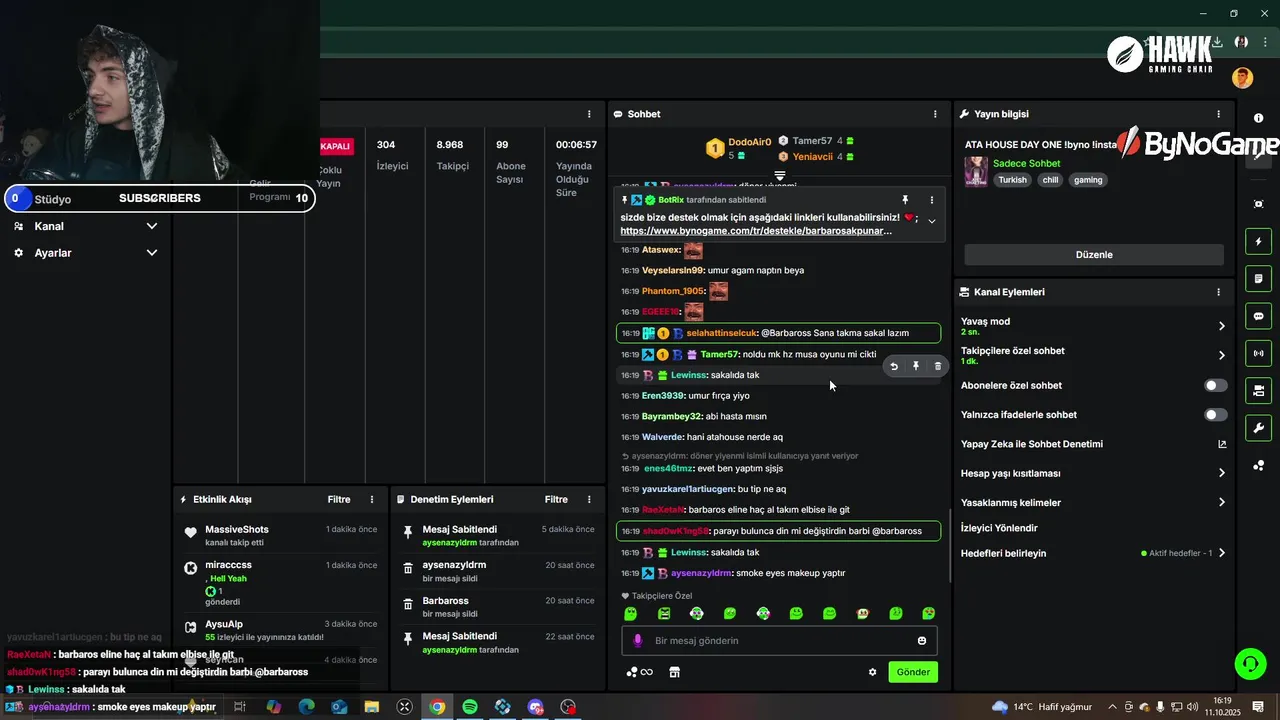Click the wrench sidebar icon
The width and height of the screenshot is (1280, 720).
1258,428
